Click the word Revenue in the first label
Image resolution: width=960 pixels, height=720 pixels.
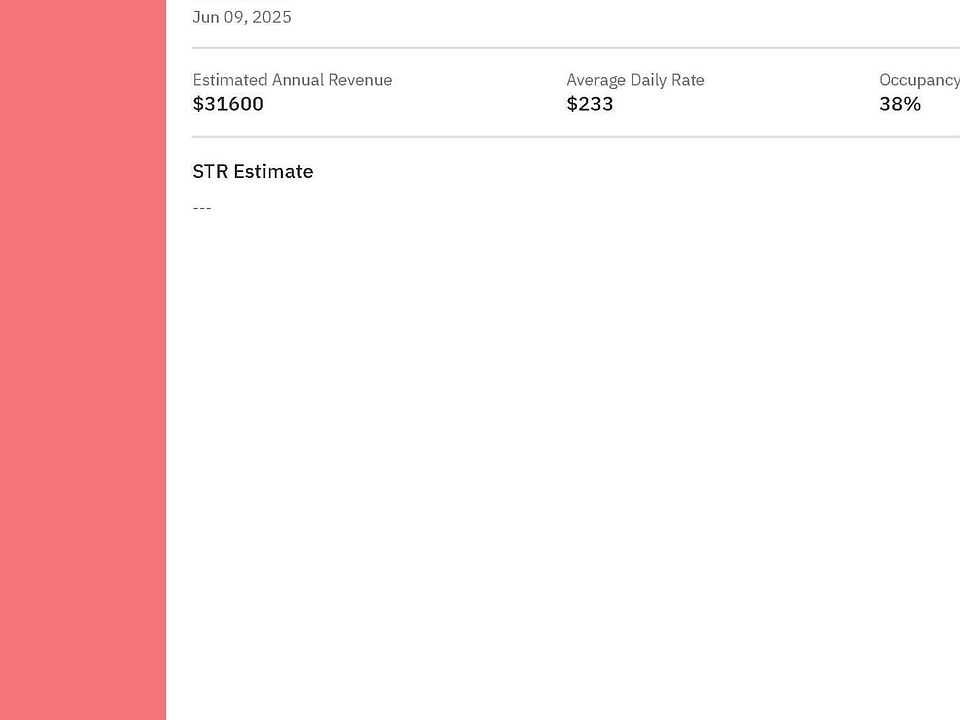coord(359,80)
